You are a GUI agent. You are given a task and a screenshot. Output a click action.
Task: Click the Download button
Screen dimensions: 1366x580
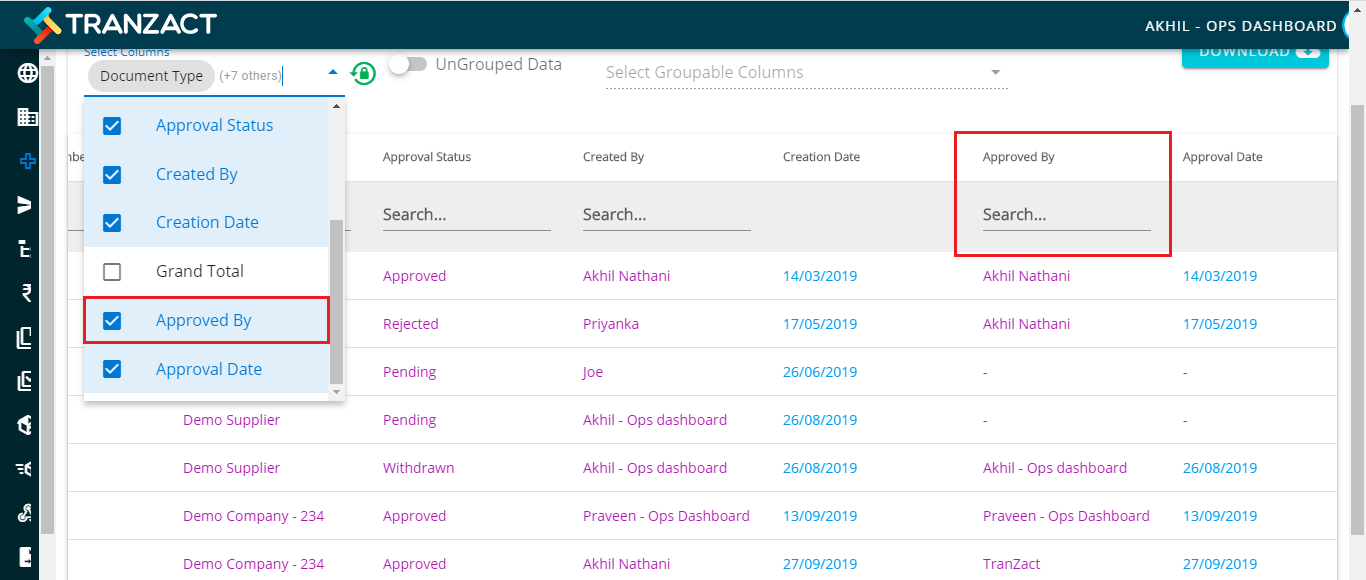pos(1255,53)
